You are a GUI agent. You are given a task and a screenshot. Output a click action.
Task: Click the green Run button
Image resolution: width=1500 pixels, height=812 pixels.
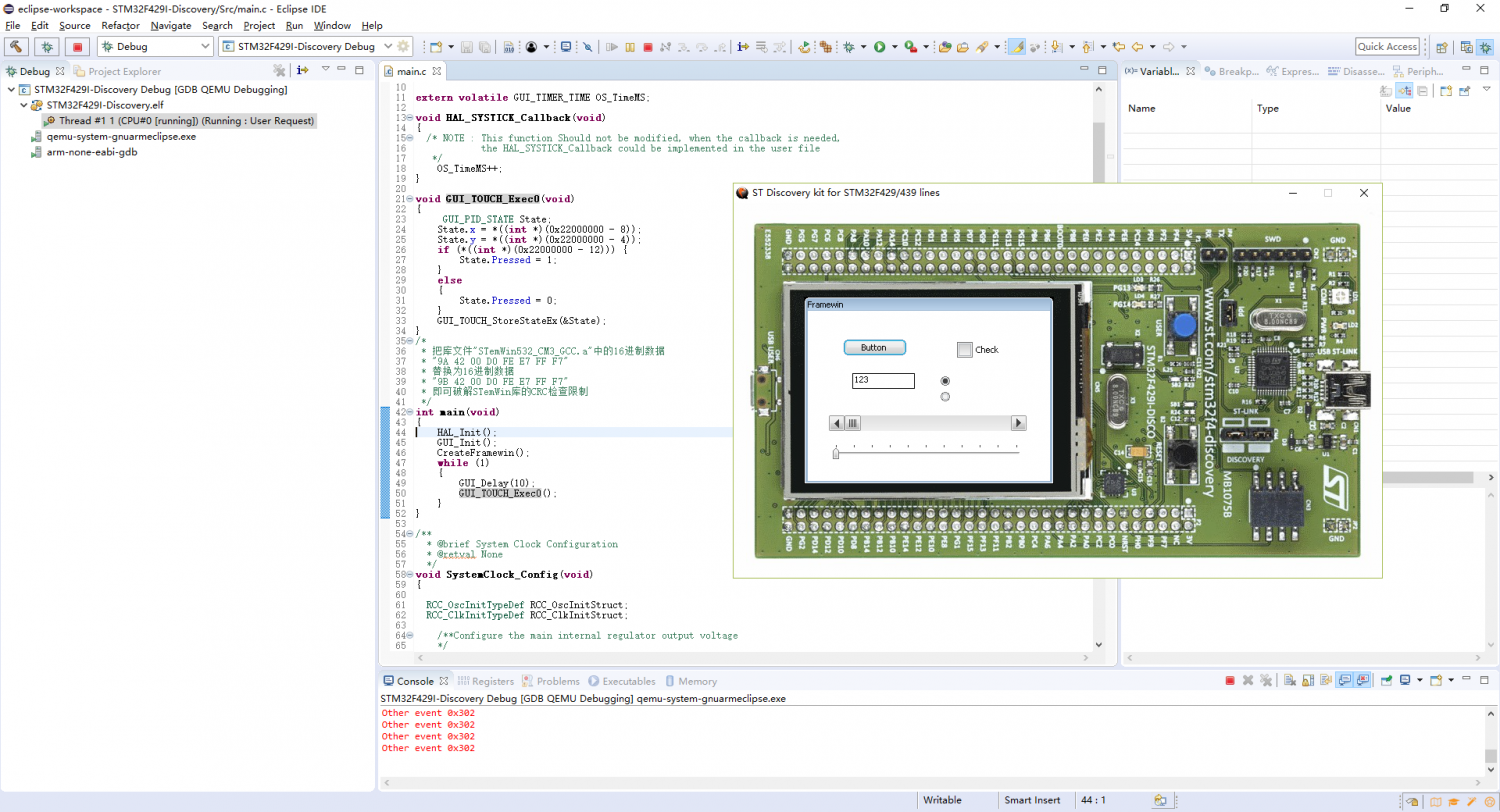880,46
